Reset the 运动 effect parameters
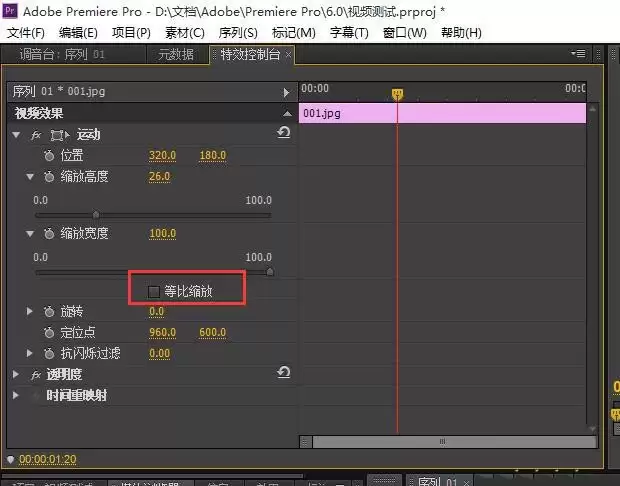This screenshot has height=486, width=620. tap(284, 132)
